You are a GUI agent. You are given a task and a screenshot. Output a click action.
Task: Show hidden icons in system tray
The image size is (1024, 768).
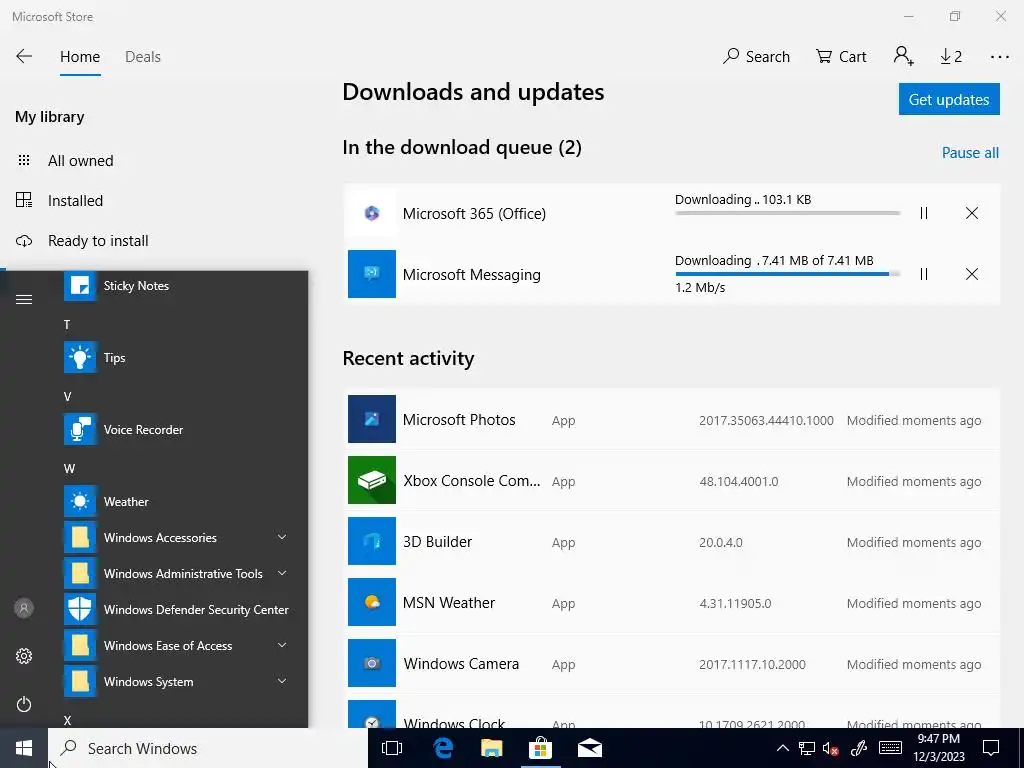point(782,748)
